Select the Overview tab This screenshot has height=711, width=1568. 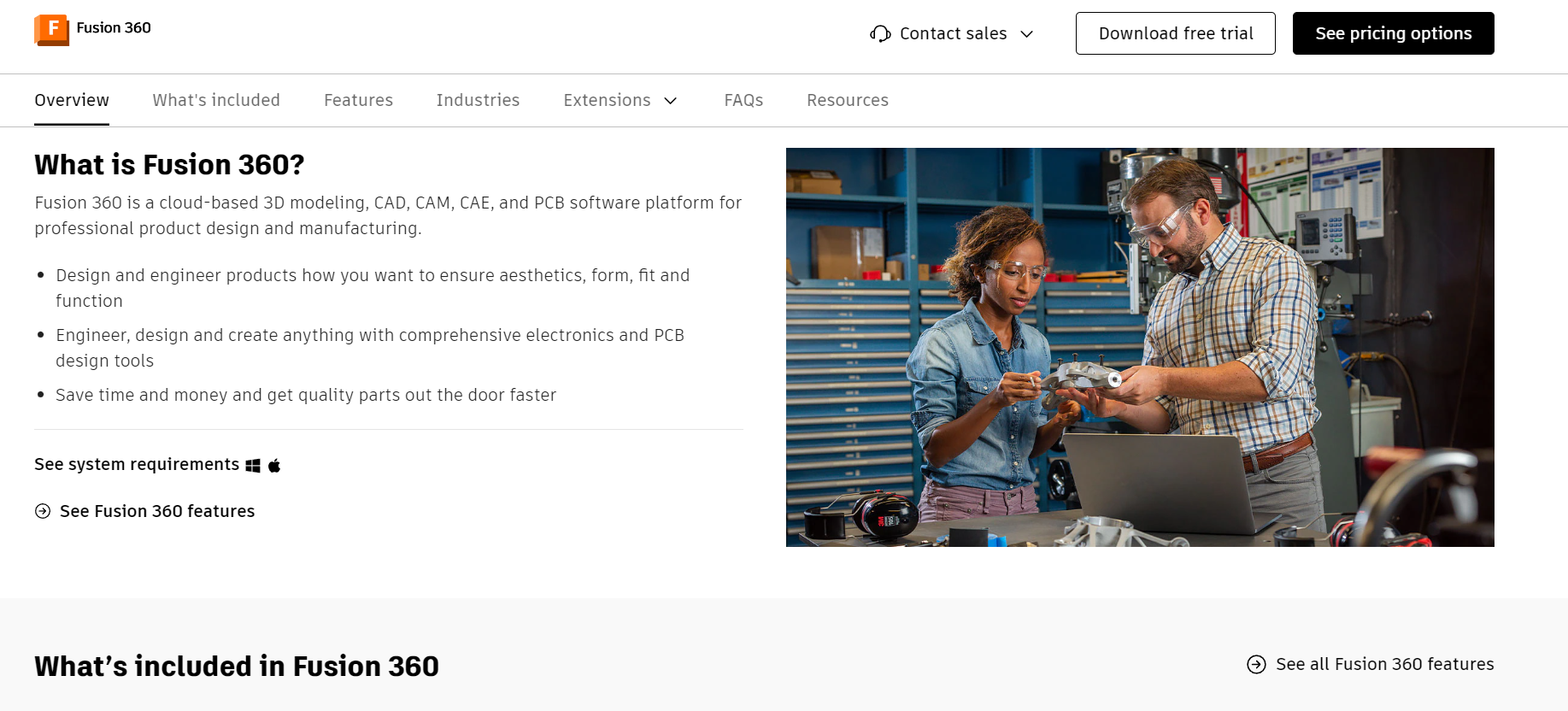(x=72, y=100)
